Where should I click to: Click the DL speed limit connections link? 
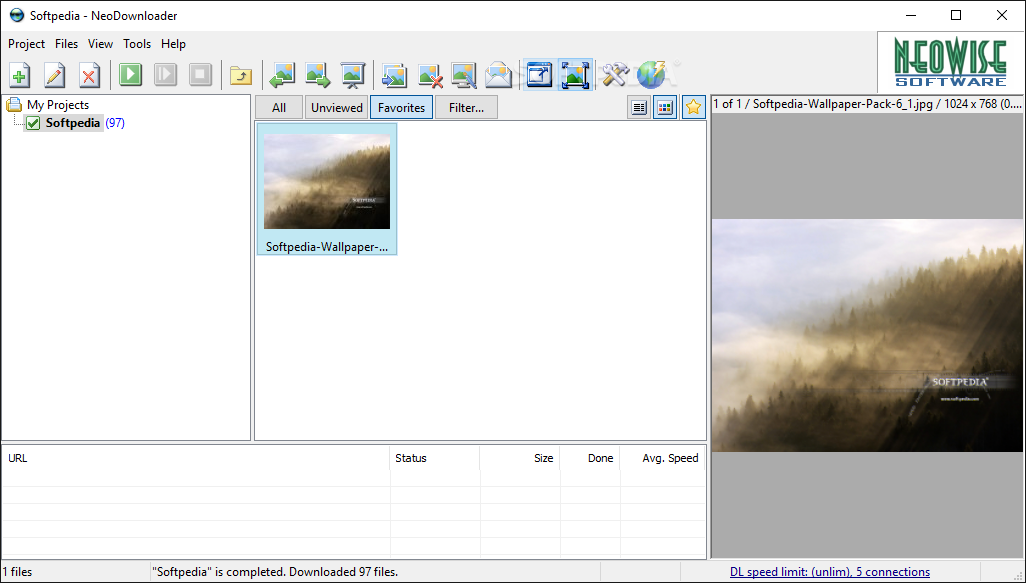pos(830,572)
